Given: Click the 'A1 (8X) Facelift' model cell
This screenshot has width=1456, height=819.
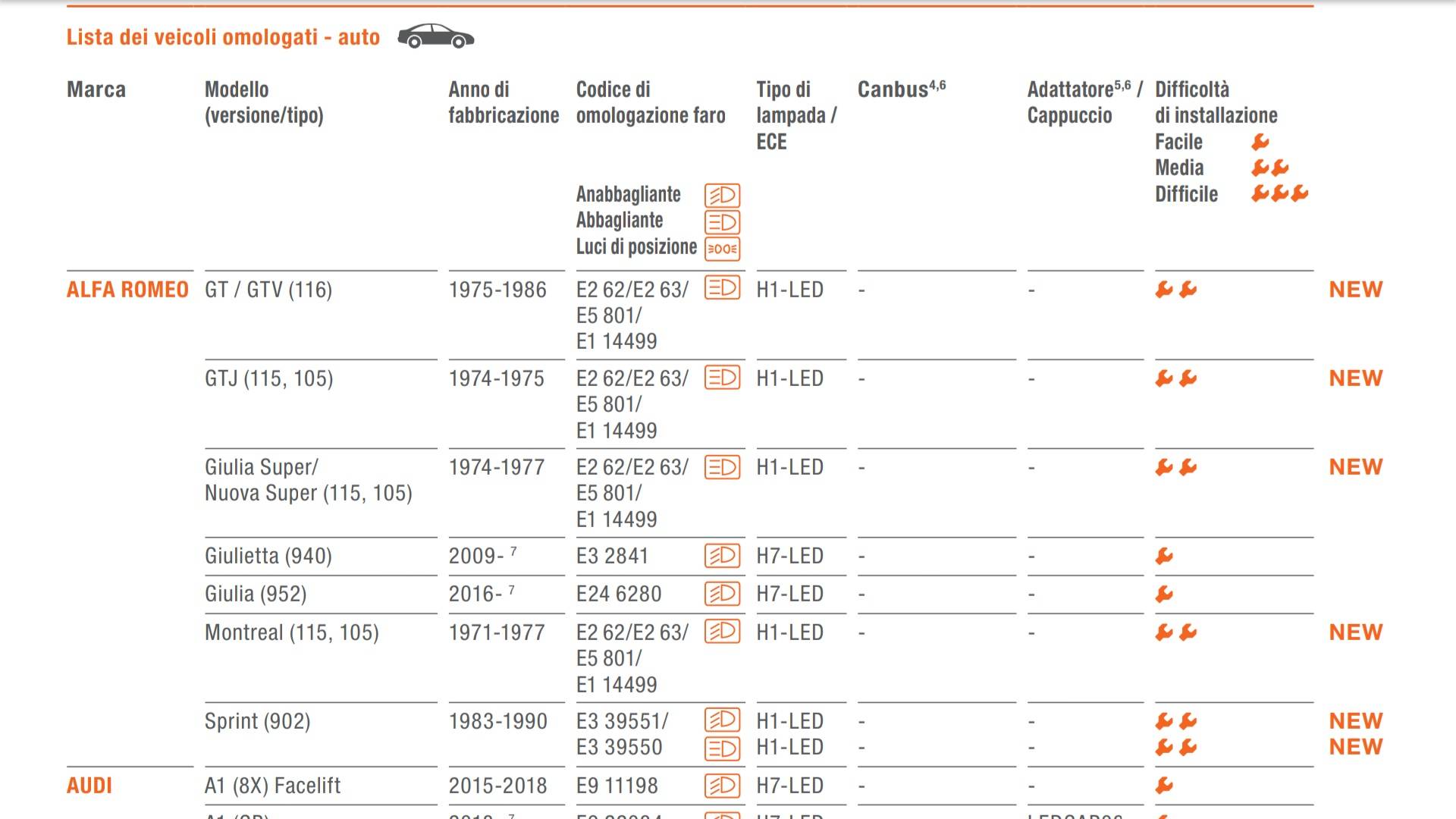Looking at the screenshot, I should click(x=273, y=786).
